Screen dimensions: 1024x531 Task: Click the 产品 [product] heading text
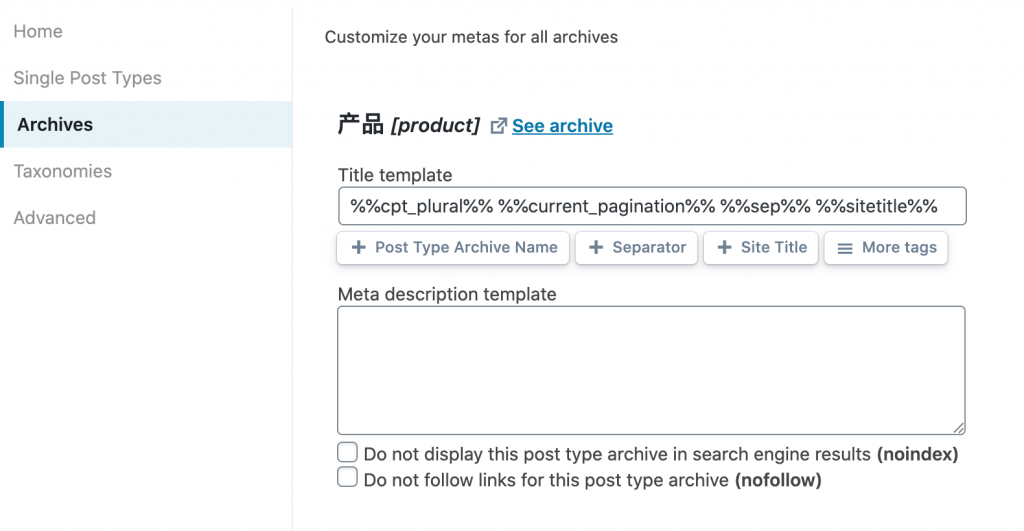coord(409,125)
